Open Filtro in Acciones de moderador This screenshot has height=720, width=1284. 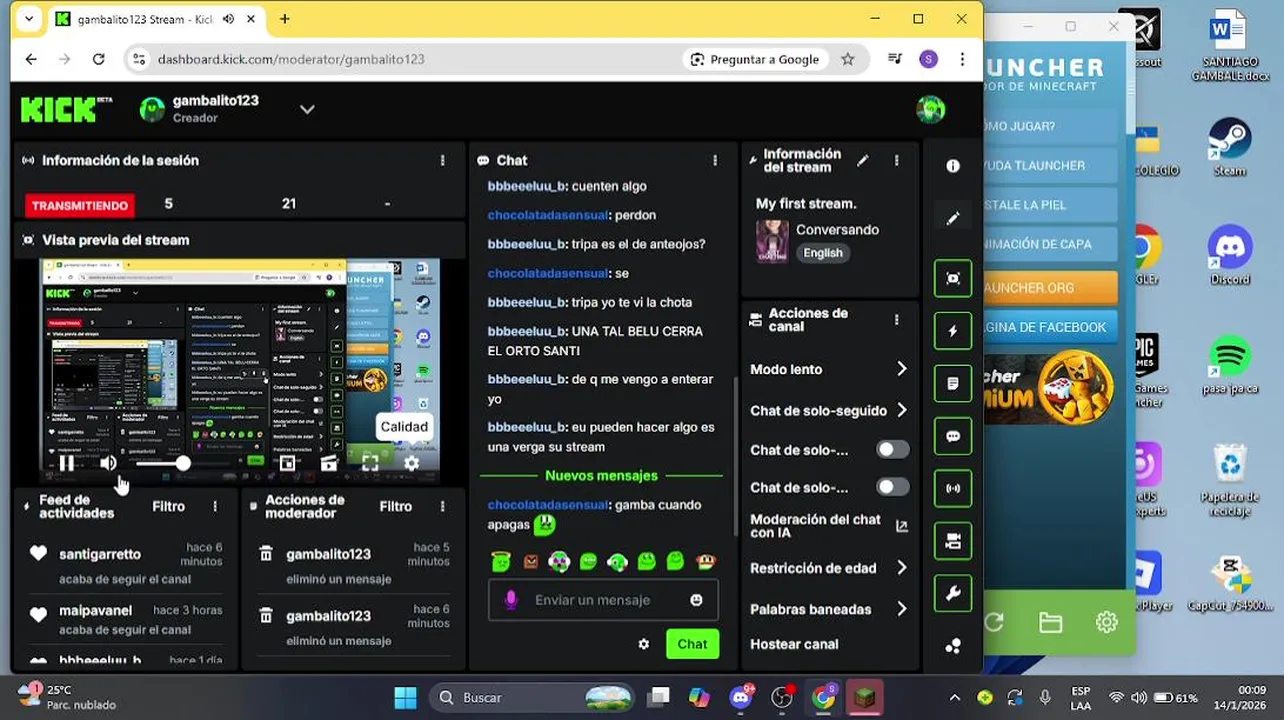(x=396, y=506)
